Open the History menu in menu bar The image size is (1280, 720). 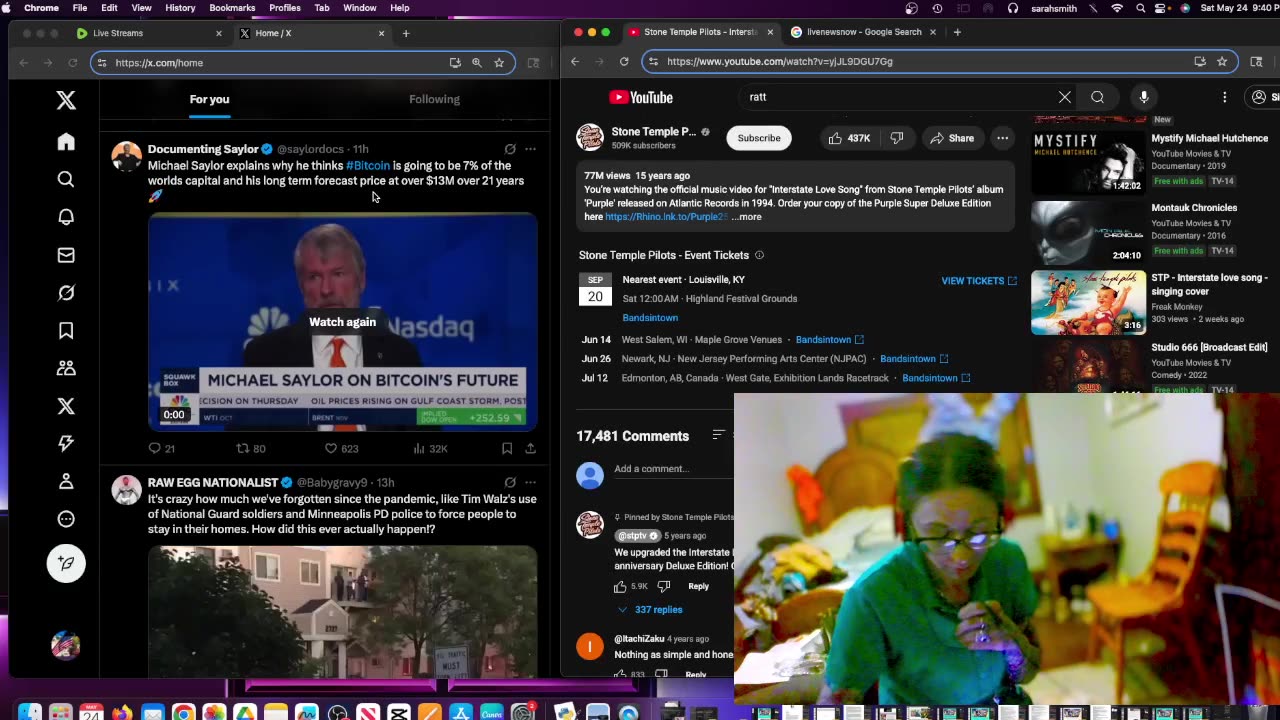coord(180,8)
